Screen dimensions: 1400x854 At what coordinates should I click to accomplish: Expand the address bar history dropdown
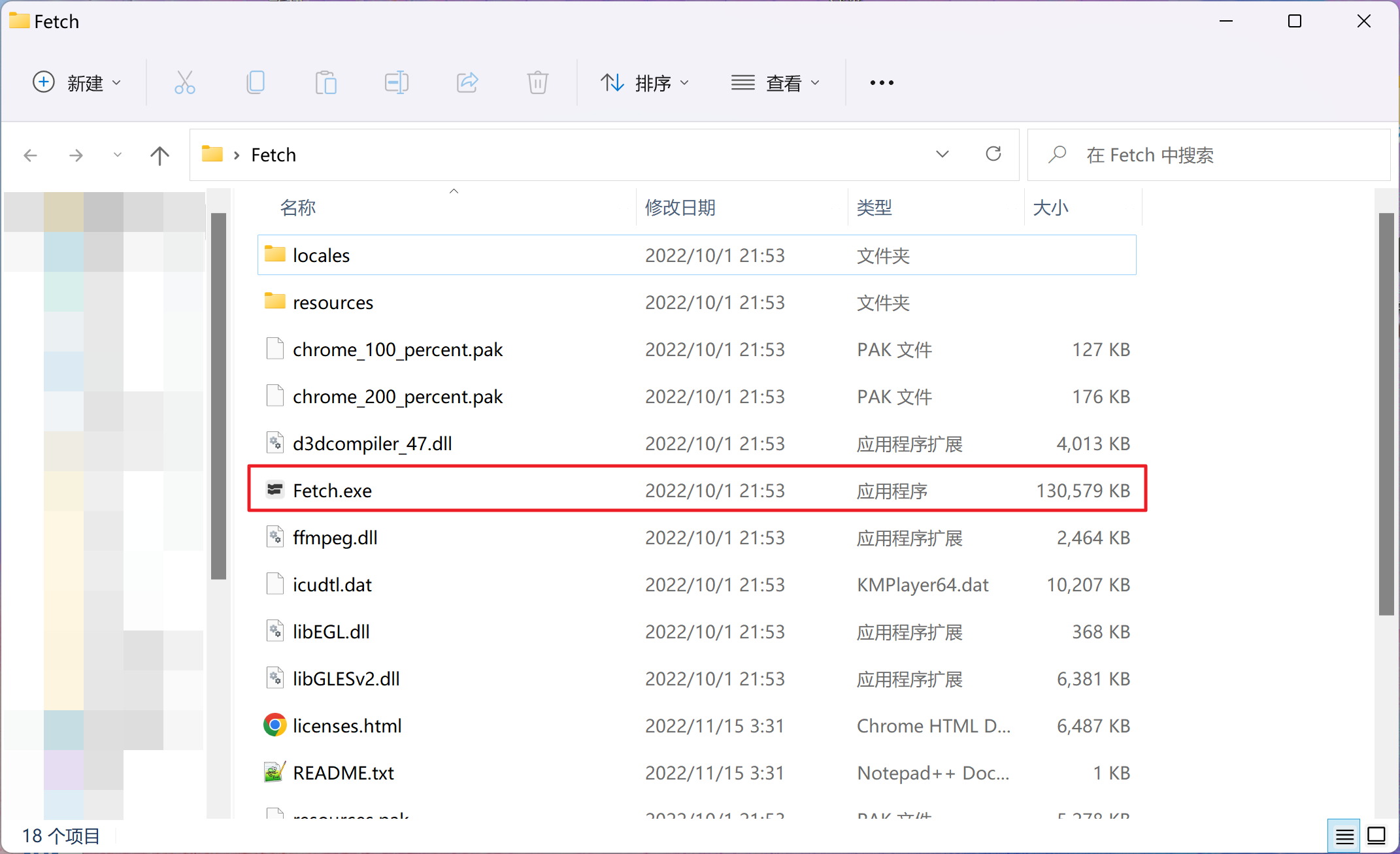click(x=942, y=155)
